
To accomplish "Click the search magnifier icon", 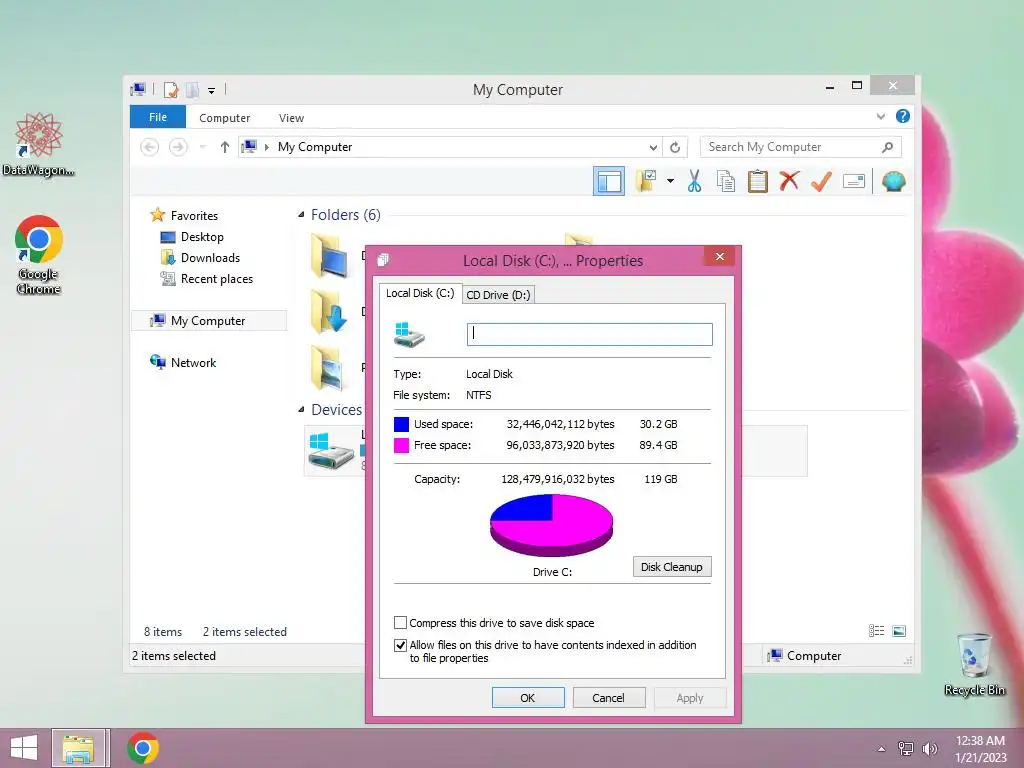I will (x=887, y=147).
